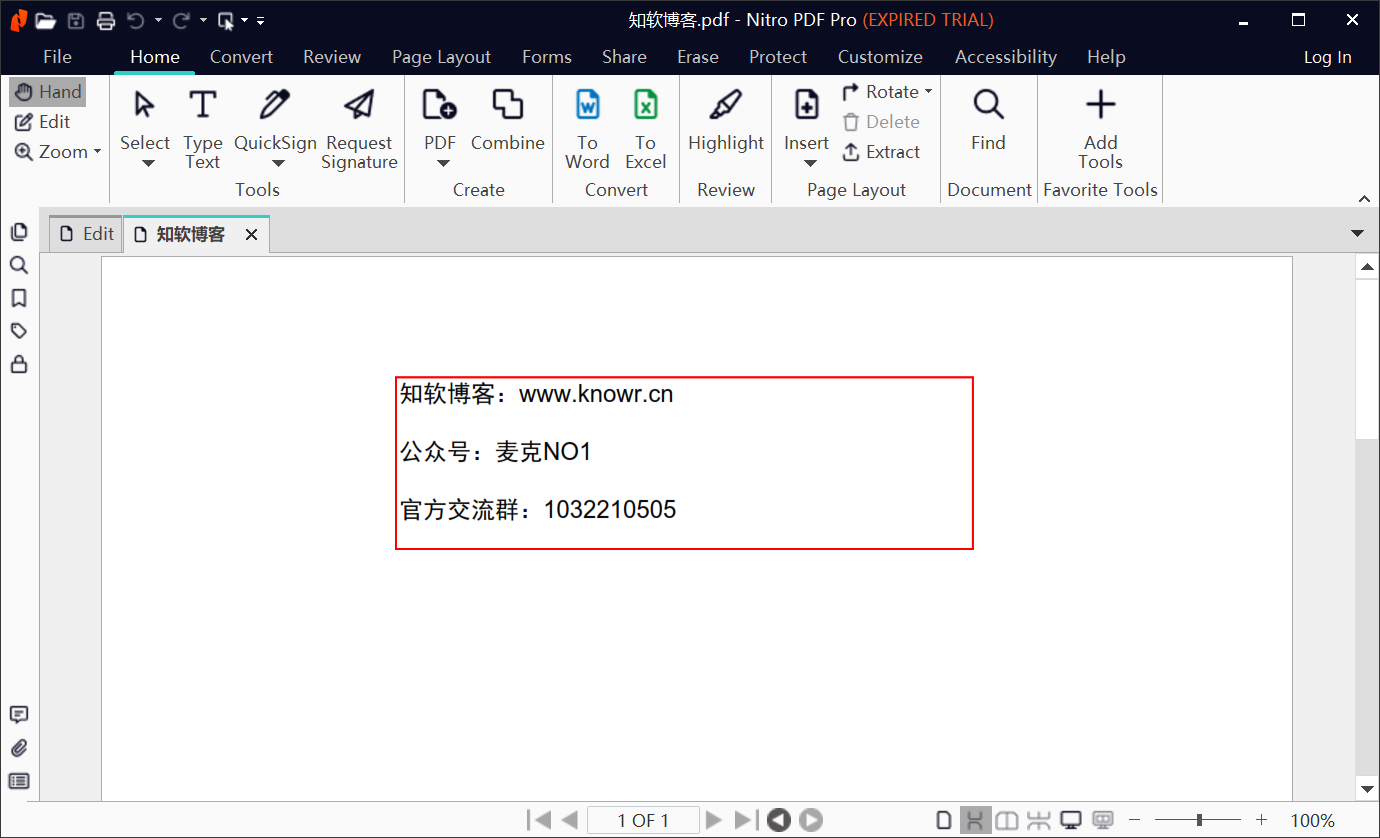Open a file with the folder icon
The height and width of the screenshot is (838, 1380).
pos(46,20)
